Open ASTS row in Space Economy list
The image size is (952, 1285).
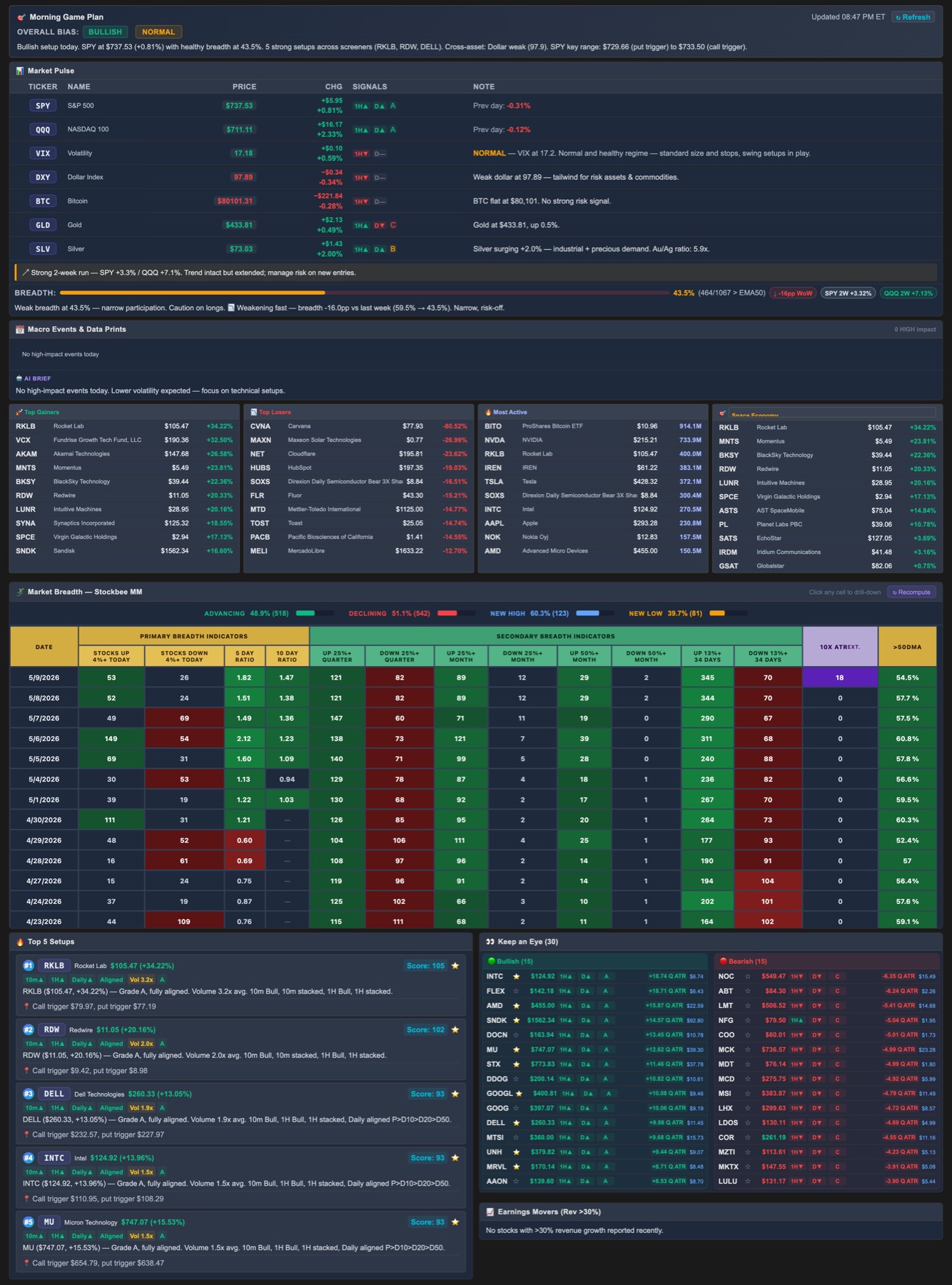[x=827, y=510]
